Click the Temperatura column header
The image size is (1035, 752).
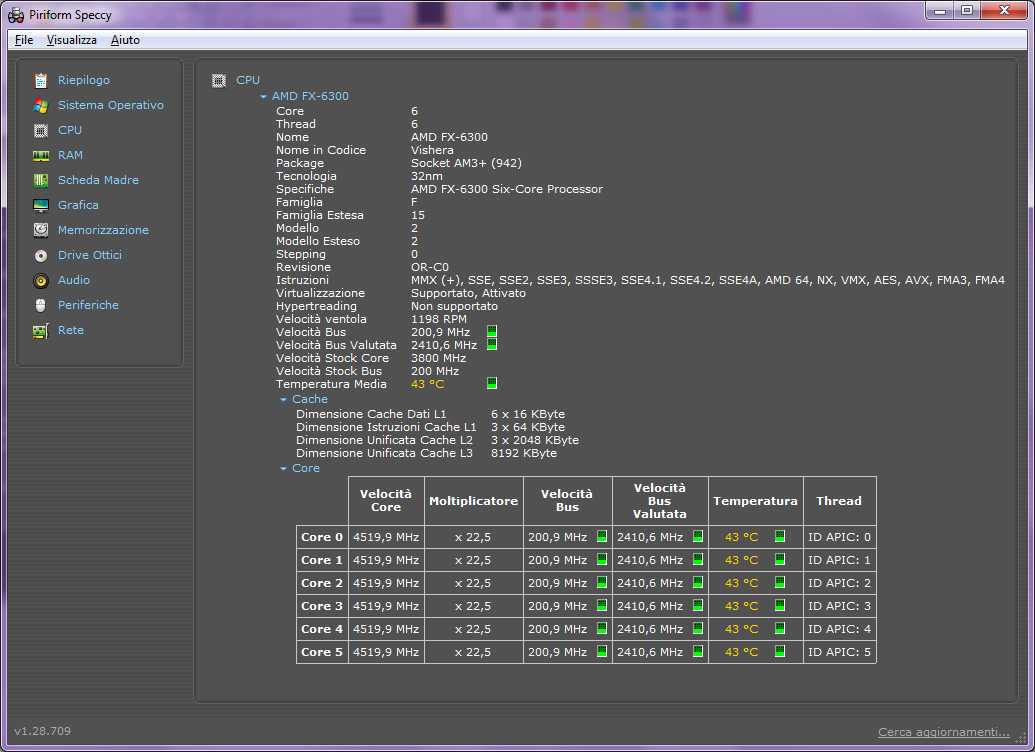[x=755, y=501]
